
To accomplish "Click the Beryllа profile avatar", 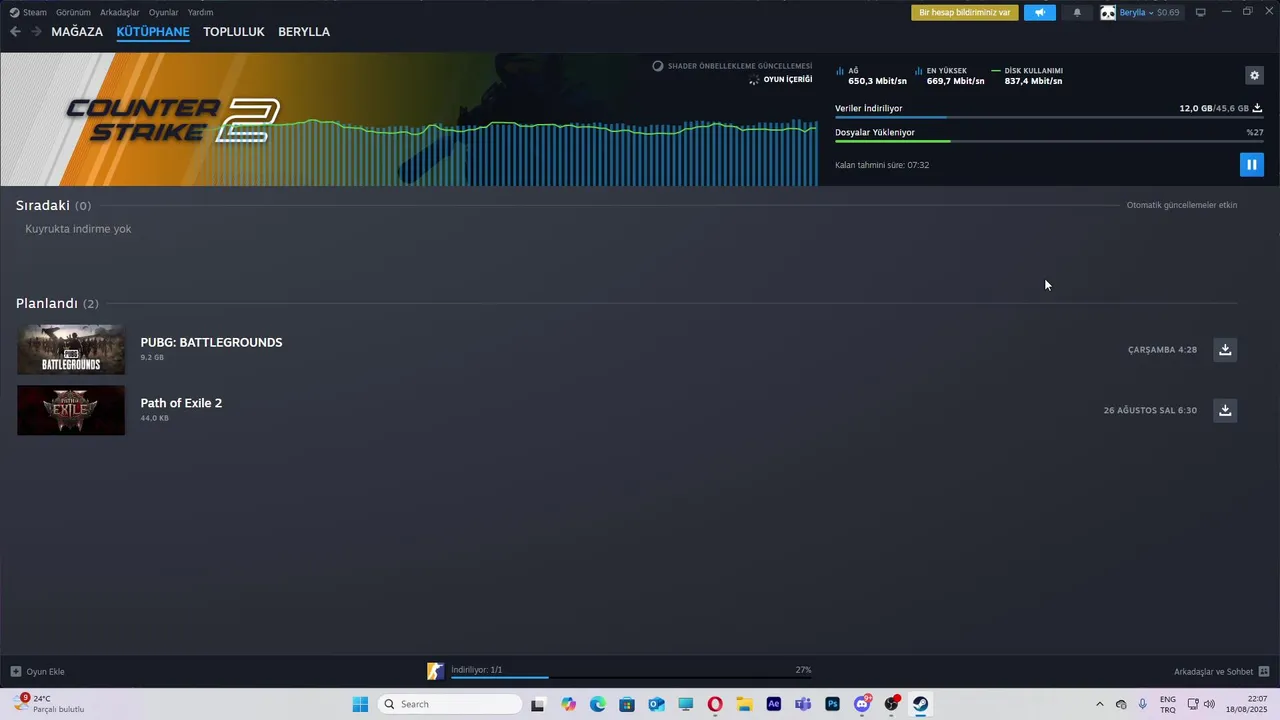I will point(1108,12).
